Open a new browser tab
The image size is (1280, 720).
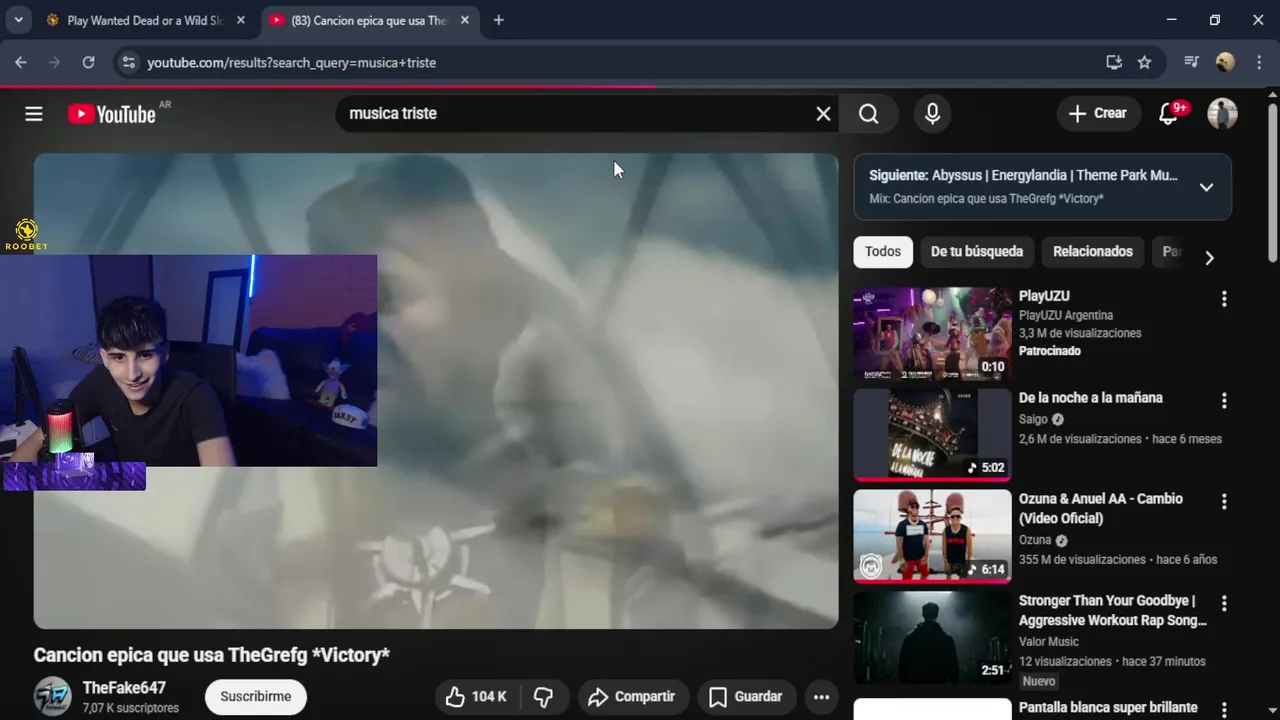point(498,20)
